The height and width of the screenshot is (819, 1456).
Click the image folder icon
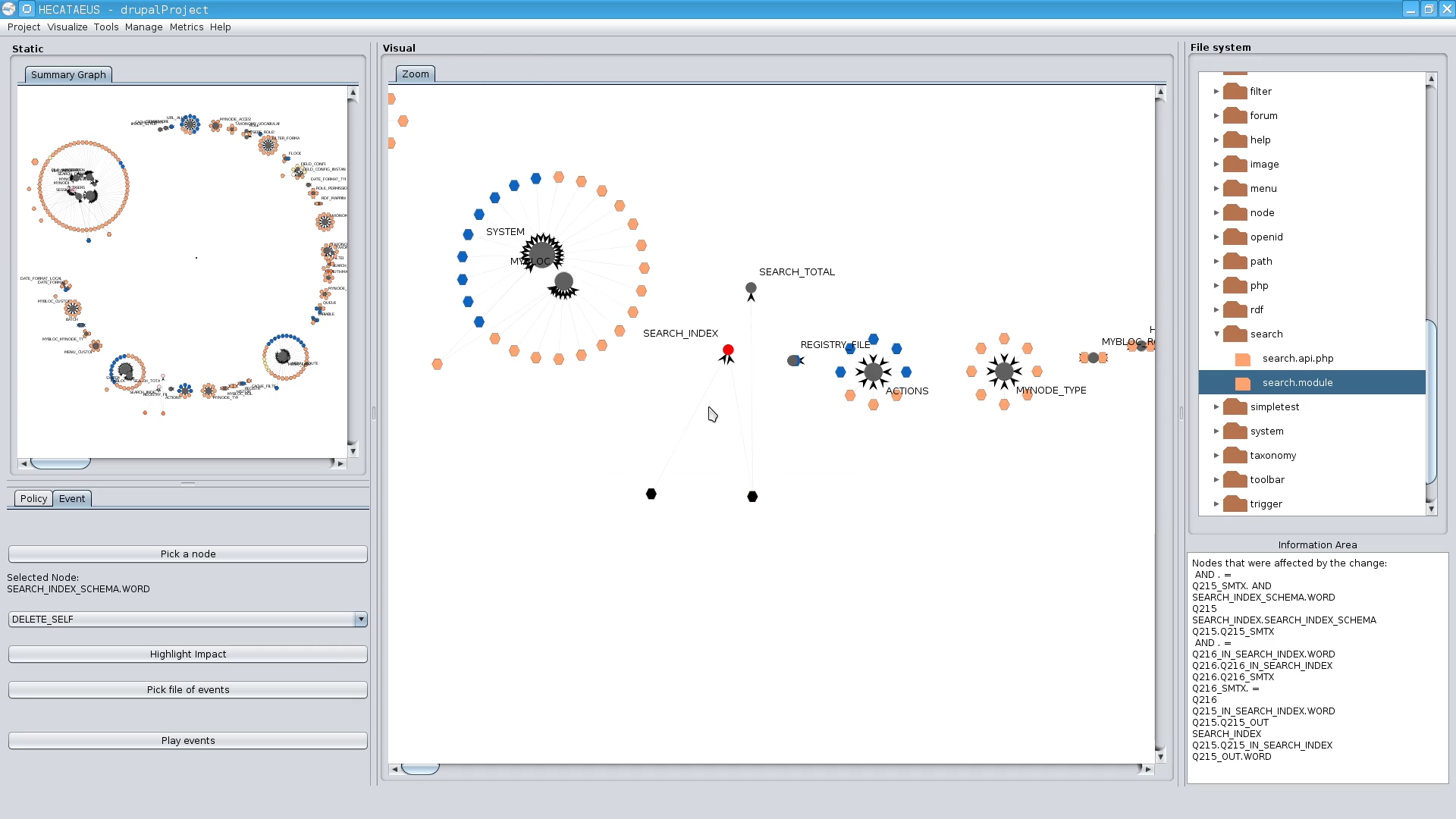coord(1235,164)
